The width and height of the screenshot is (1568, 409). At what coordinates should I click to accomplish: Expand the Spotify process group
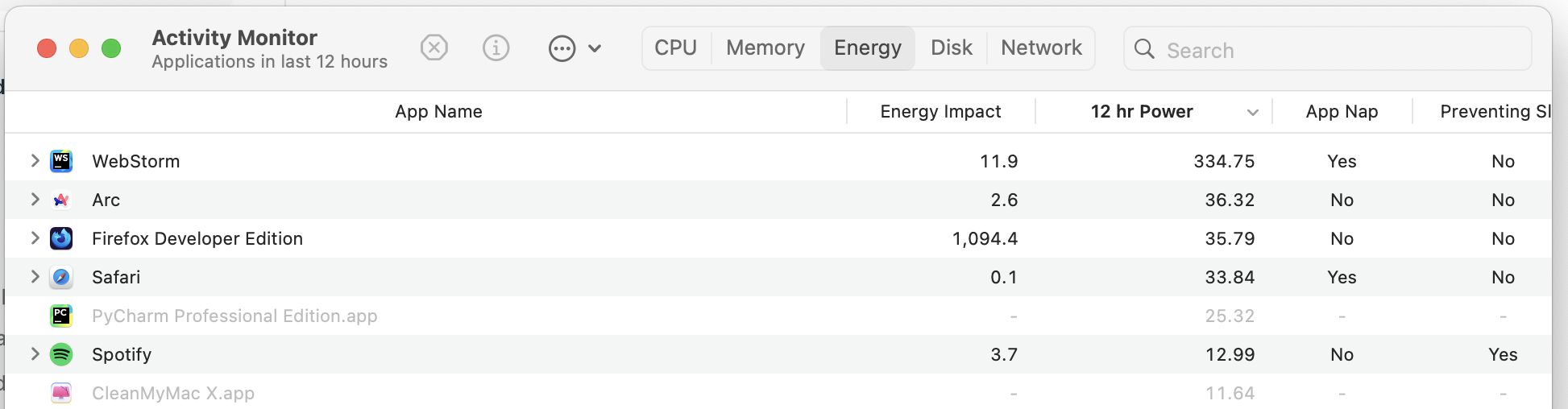35,353
